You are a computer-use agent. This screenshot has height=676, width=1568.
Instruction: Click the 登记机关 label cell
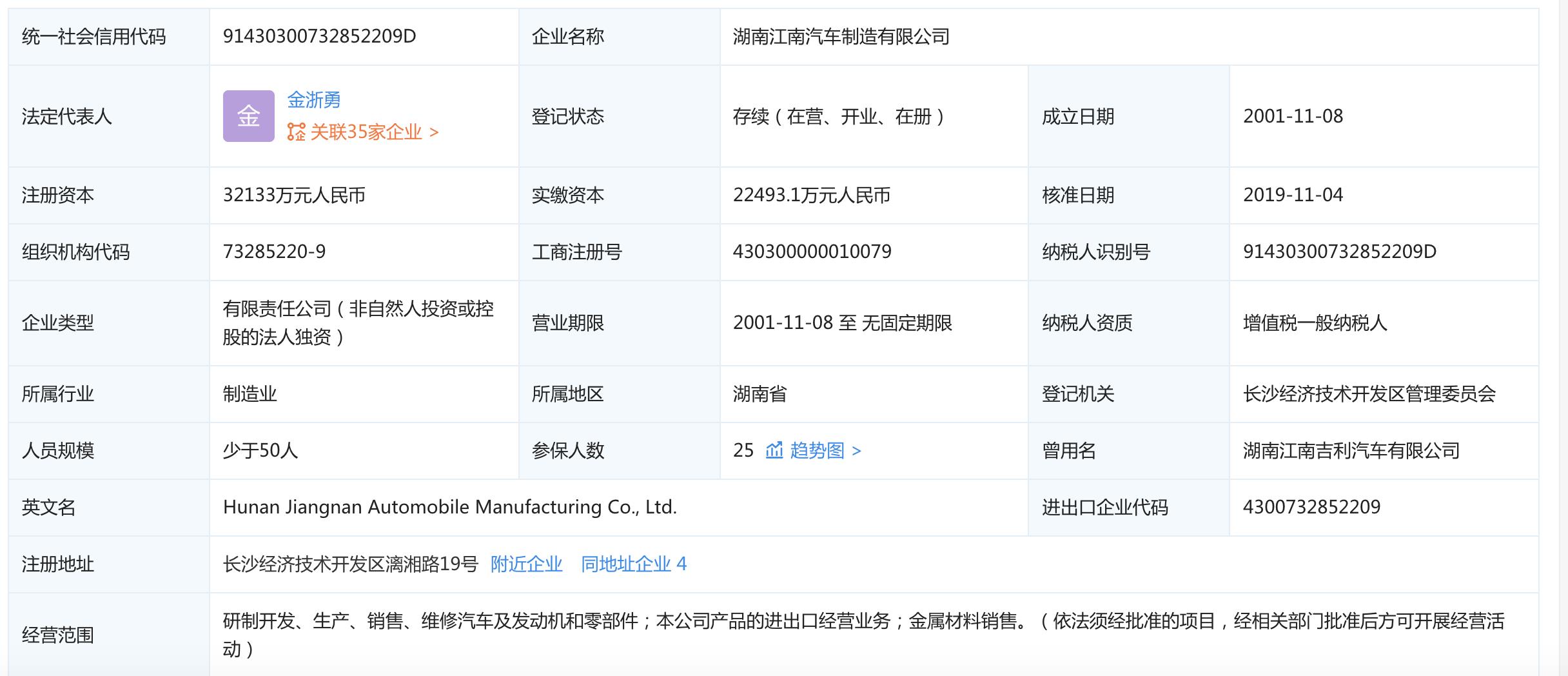(x=1129, y=394)
